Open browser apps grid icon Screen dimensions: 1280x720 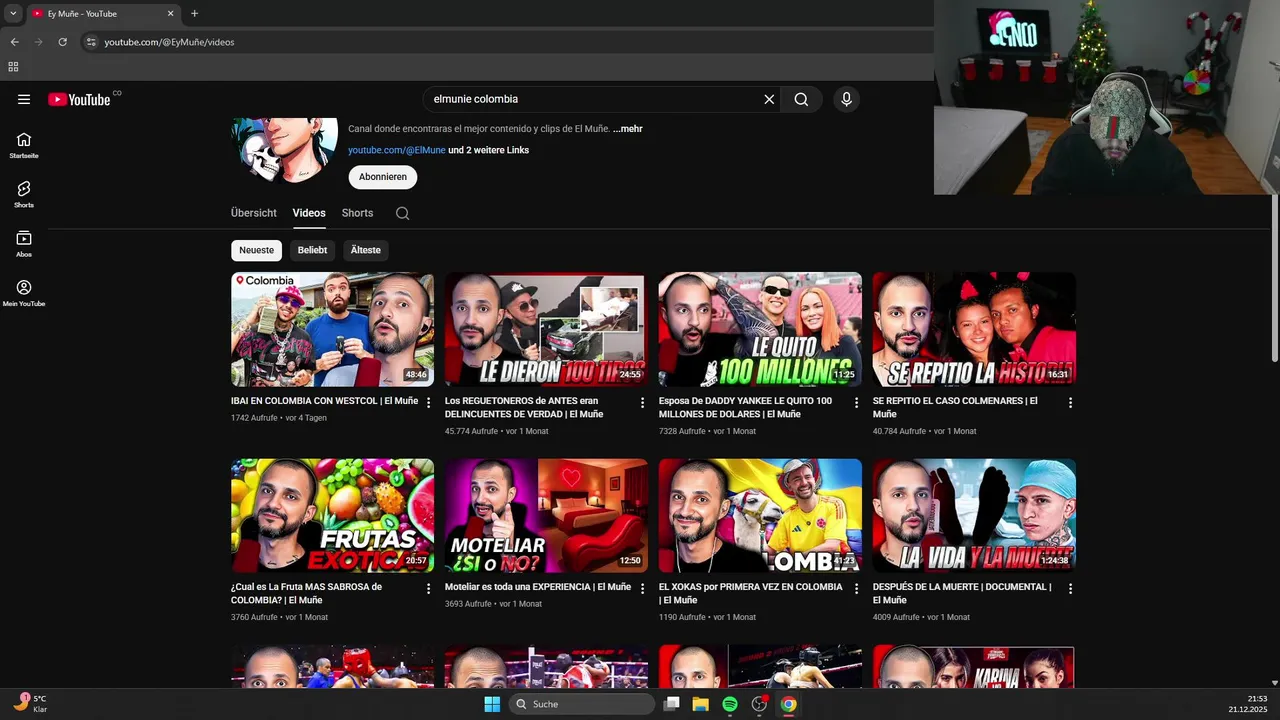pyautogui.click(x=13, y=67)
